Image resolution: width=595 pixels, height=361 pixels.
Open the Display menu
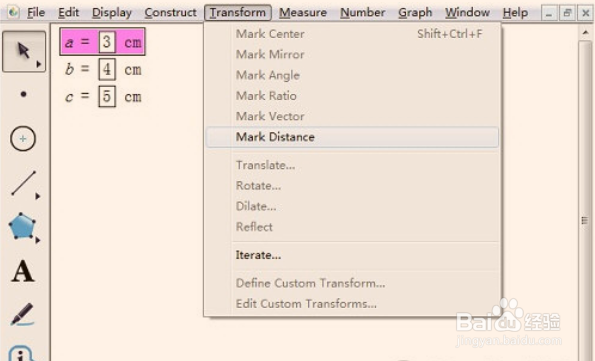[x=112, y=13]
